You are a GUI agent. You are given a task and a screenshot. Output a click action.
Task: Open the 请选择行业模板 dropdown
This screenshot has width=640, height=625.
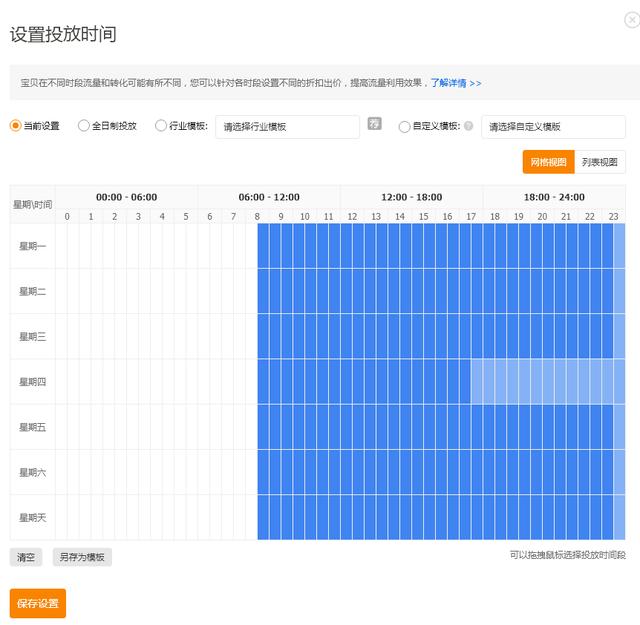pyautogui.click(x=287, y=127)
